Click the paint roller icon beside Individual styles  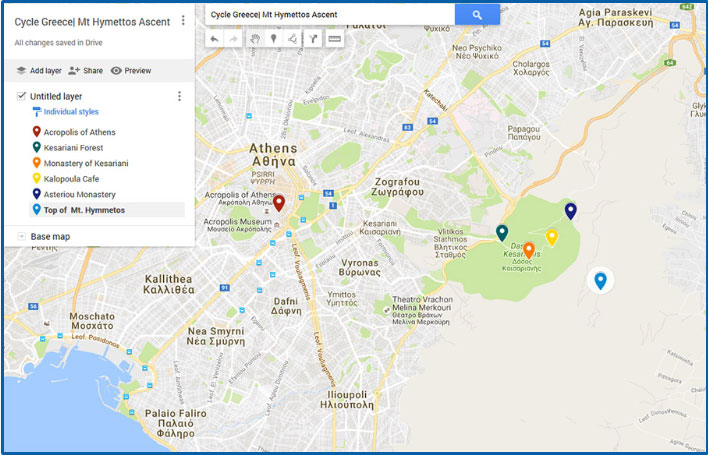pyautogui.click(x=37, y=111)
